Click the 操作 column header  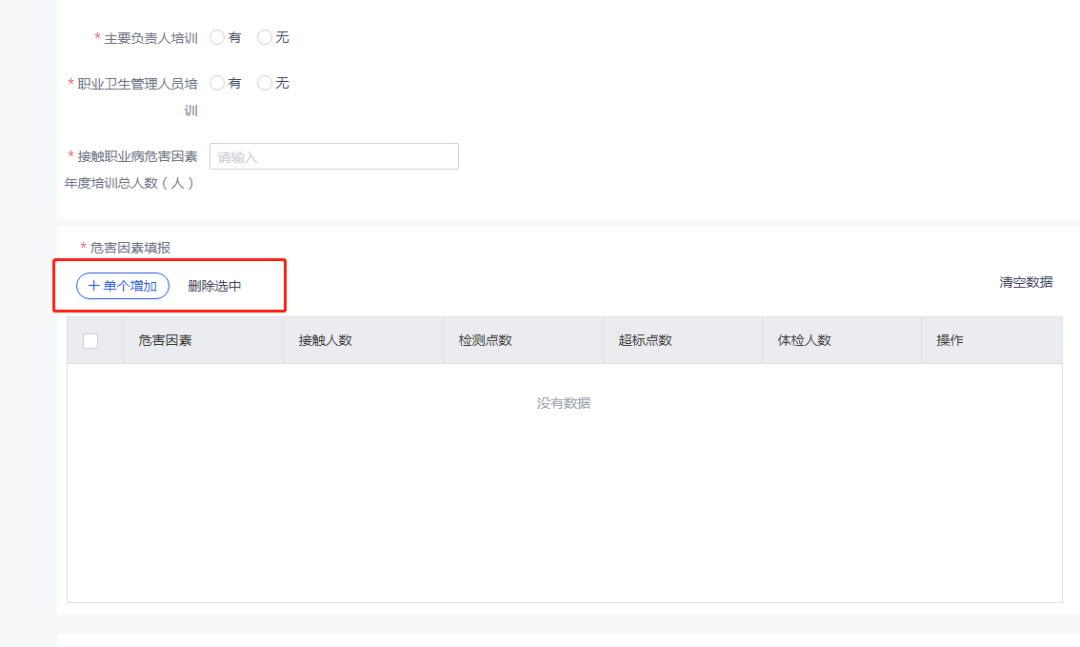pyautogui.click(x=949, y=340)
